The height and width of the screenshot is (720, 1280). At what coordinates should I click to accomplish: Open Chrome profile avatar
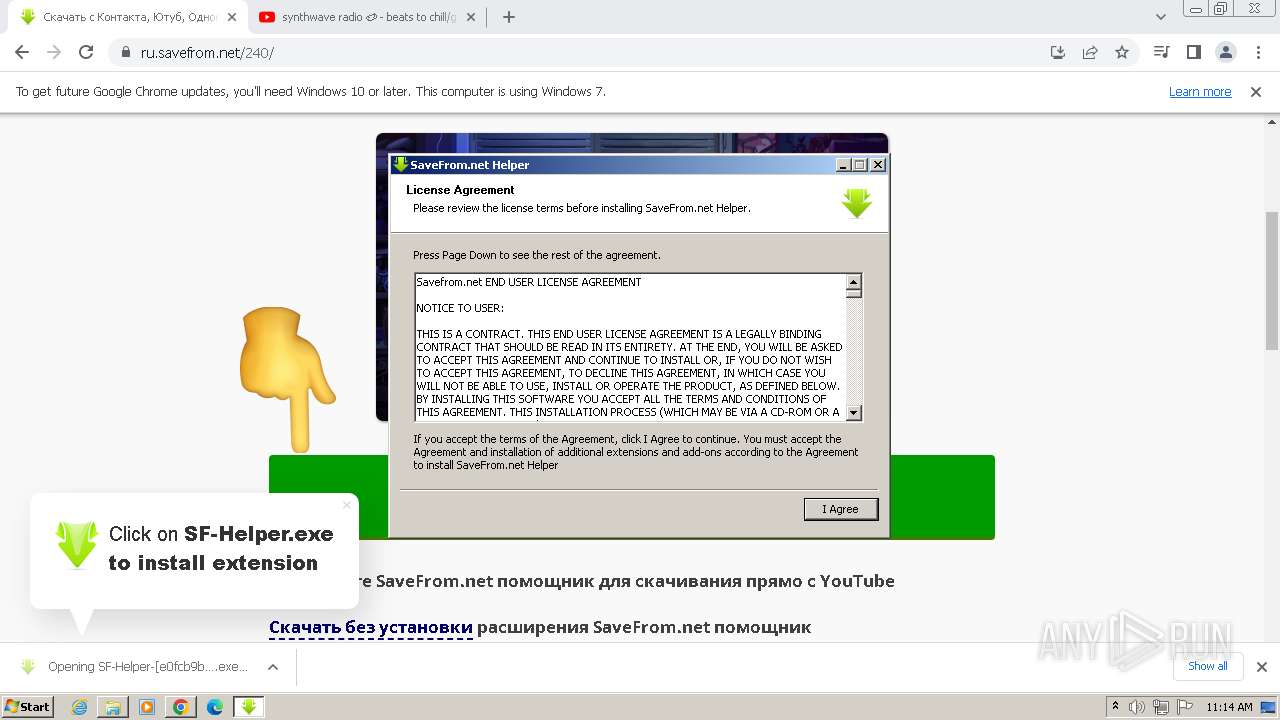point(1225,53)
